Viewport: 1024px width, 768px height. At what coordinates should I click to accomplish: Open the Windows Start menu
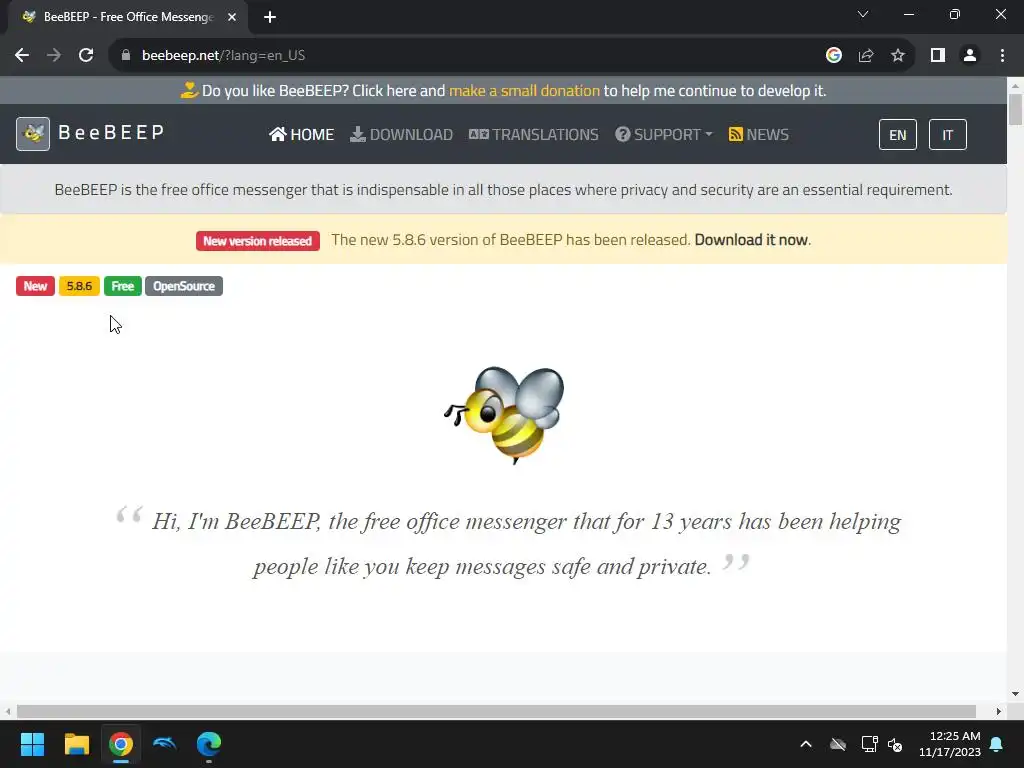pos(32,744)
